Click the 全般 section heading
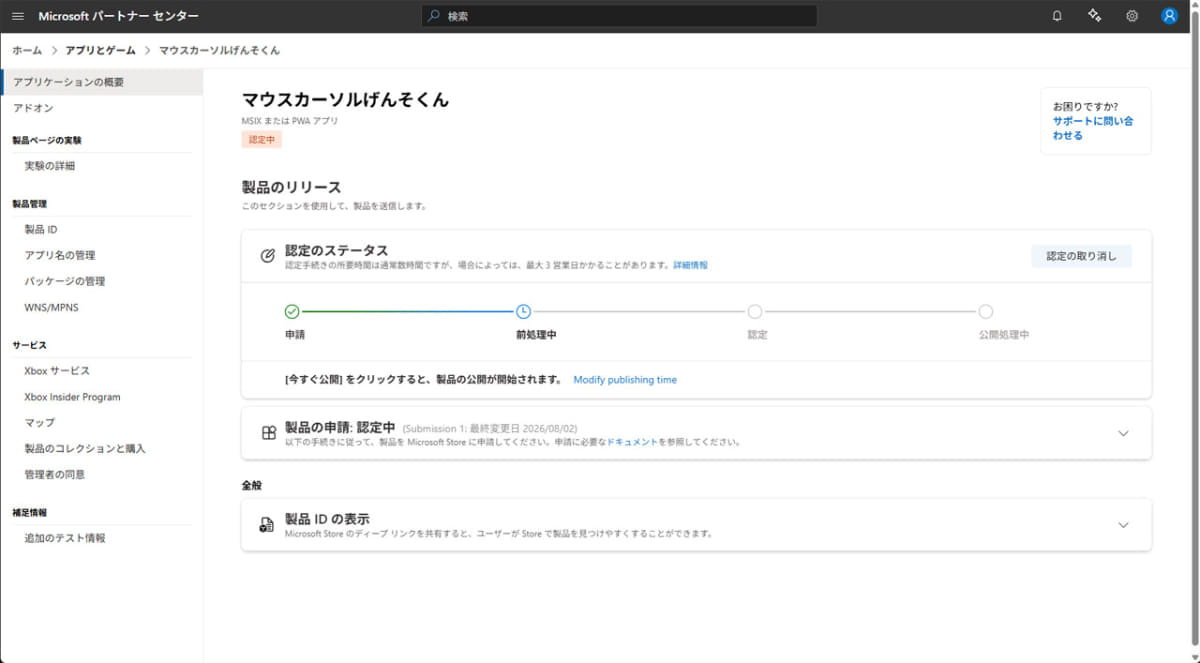This screenshot has width=1200, height=663. click(252, 485)
